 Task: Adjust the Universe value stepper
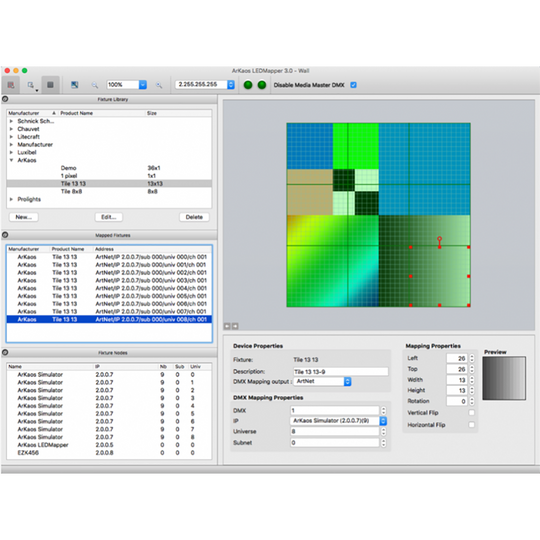383,432
